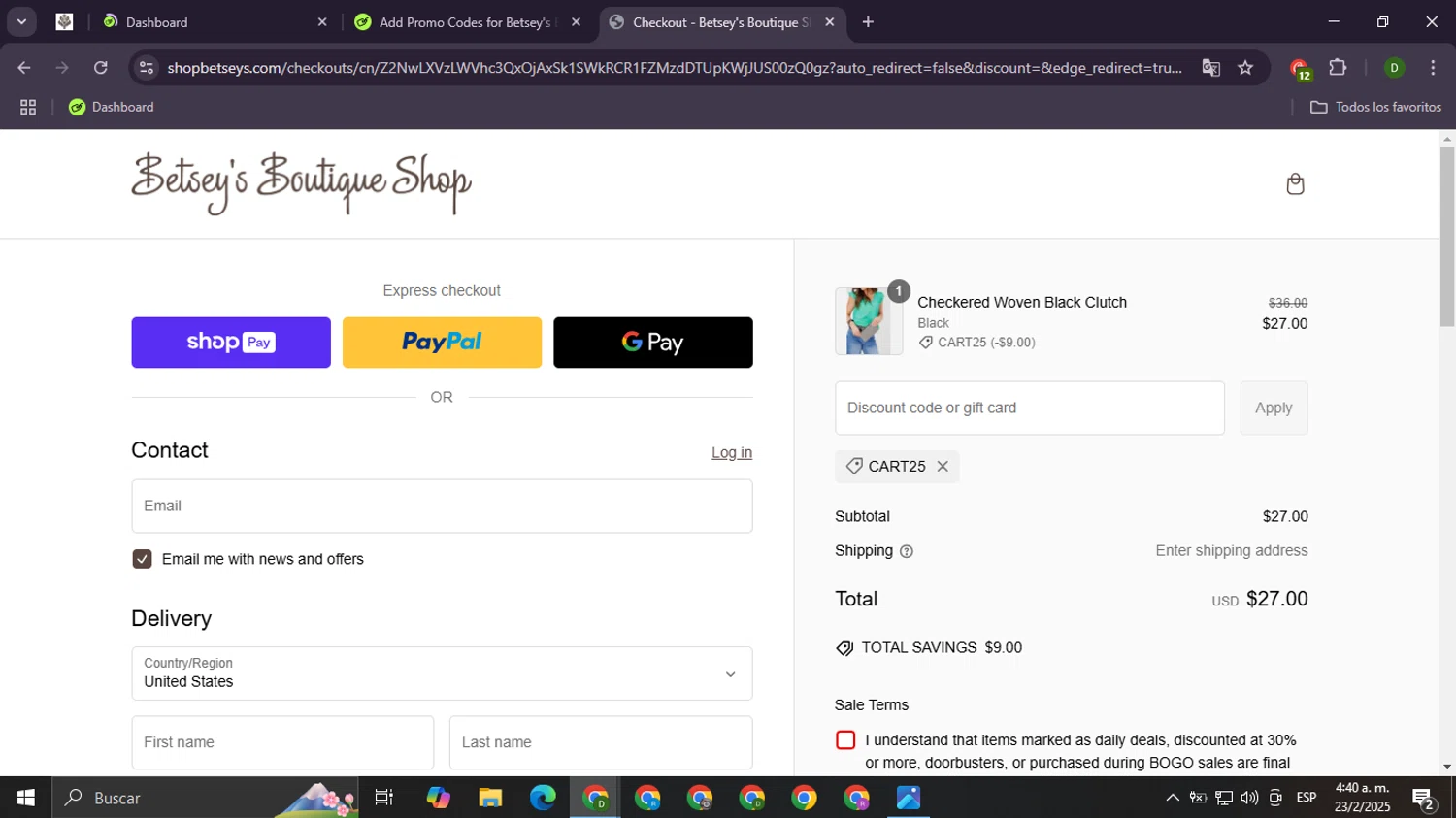
Task: Click the Betsey's Boutique Shop logo
Action: [x=301, y=182]
